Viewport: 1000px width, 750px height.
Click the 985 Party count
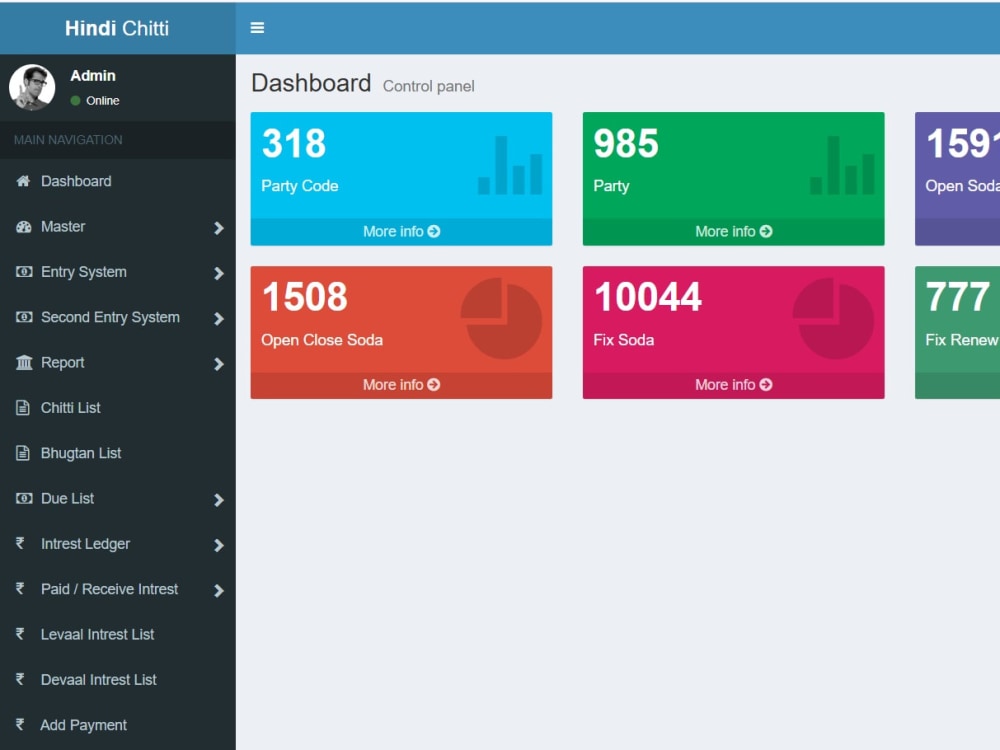click(626, 143)
